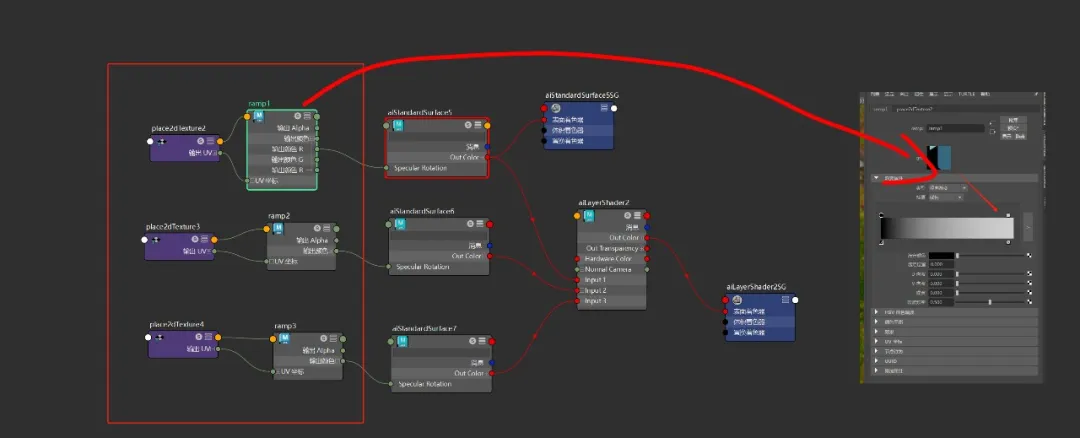The height and width of the screenshot is (438, 1080).
Task: Click the > button right of ramp gradient
Action: coord(1028,227)
